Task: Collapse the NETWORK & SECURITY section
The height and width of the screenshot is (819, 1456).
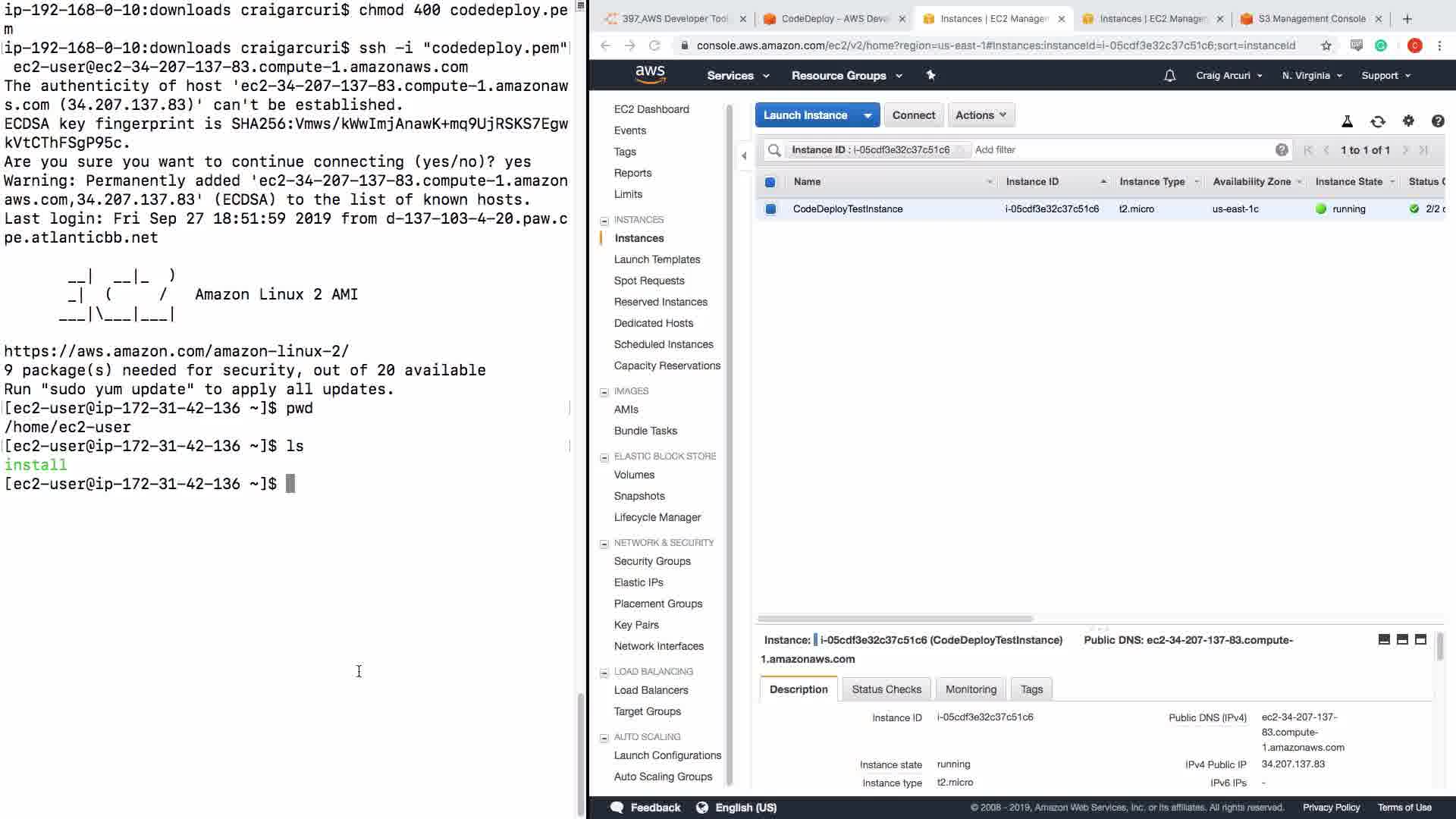Action: pos(604,544)
